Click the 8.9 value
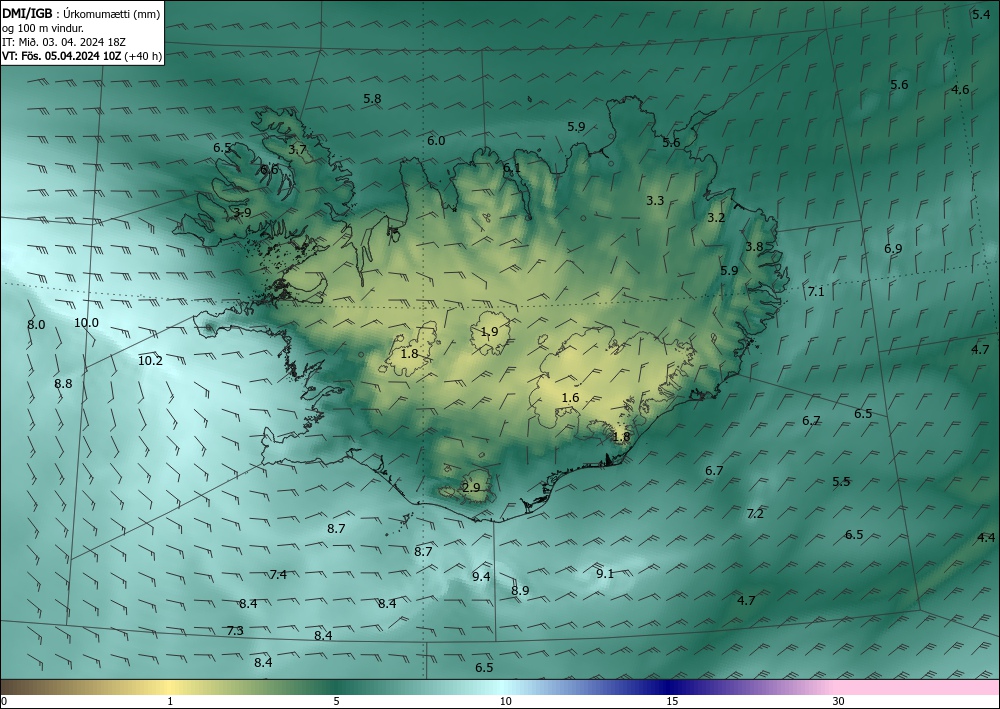Screen dimensions: 1000x709 [520, 591]
